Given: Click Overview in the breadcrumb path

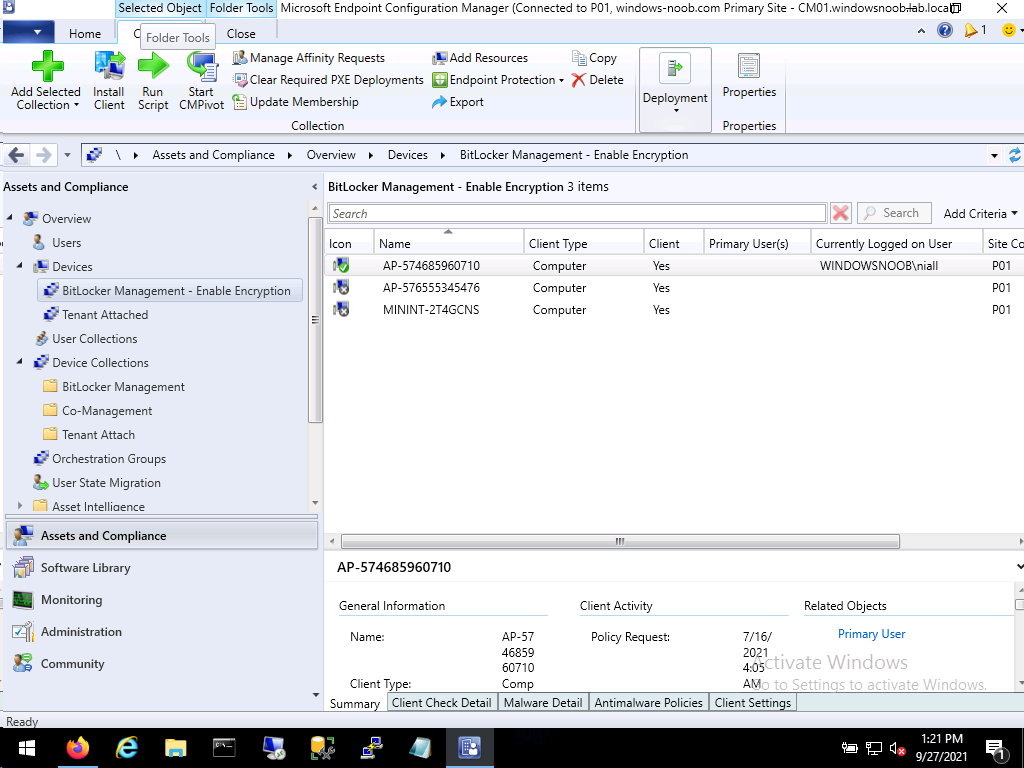Looking at the screenshot, I should pos(331,155).
